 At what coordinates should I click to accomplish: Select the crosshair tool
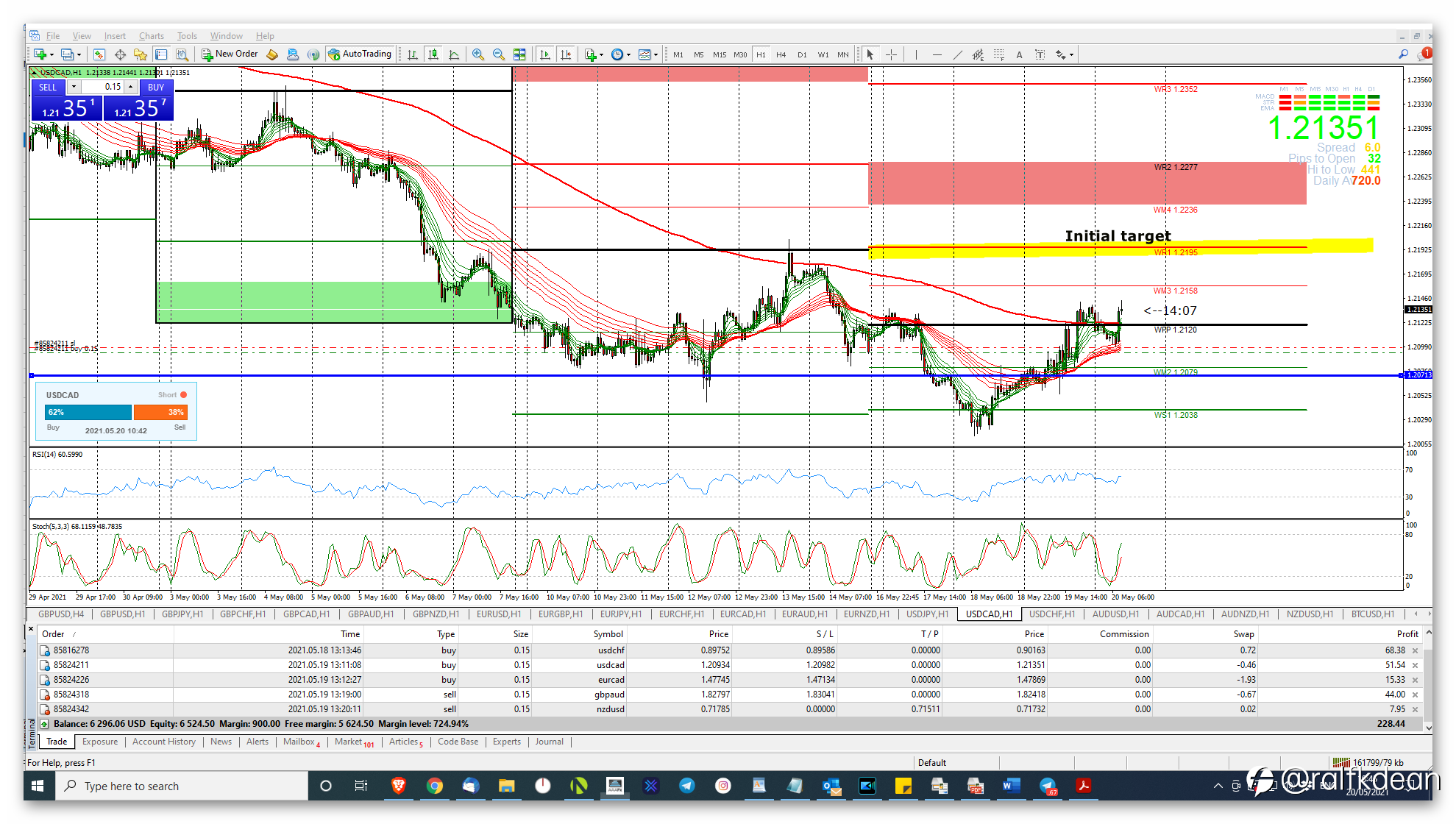pyautogui.click(x=891, y=54)
